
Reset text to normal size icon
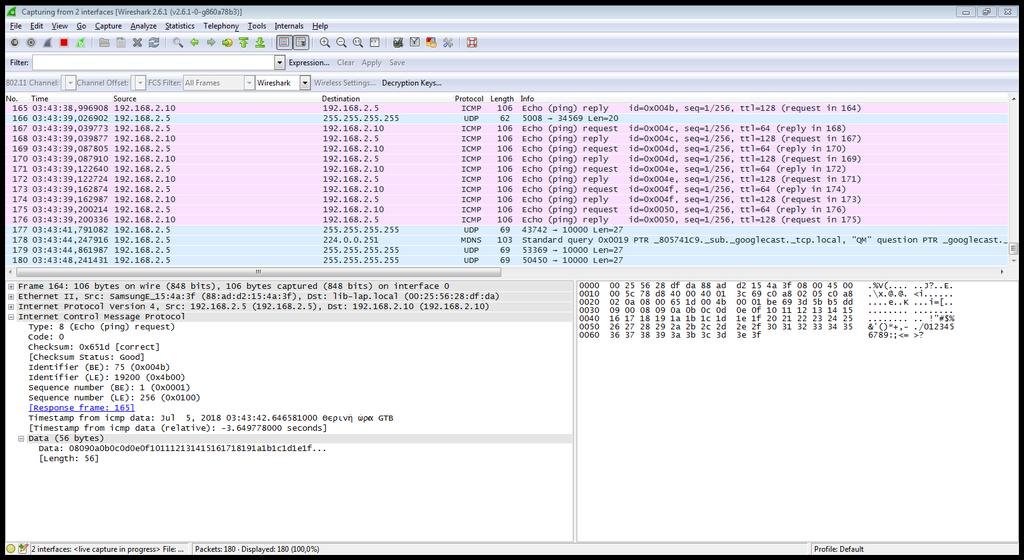pyautogui.click(x=358, y=42)
